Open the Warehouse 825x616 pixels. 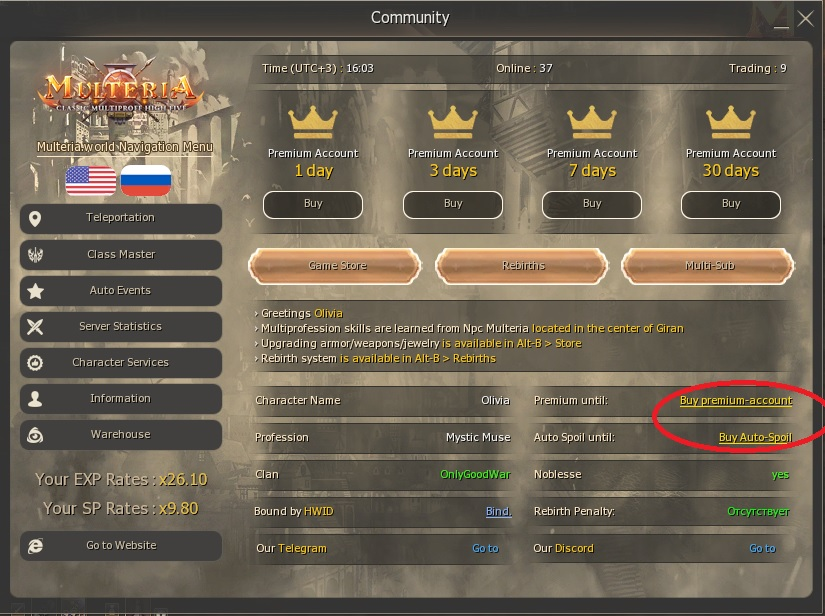click(x=120, y=435)
